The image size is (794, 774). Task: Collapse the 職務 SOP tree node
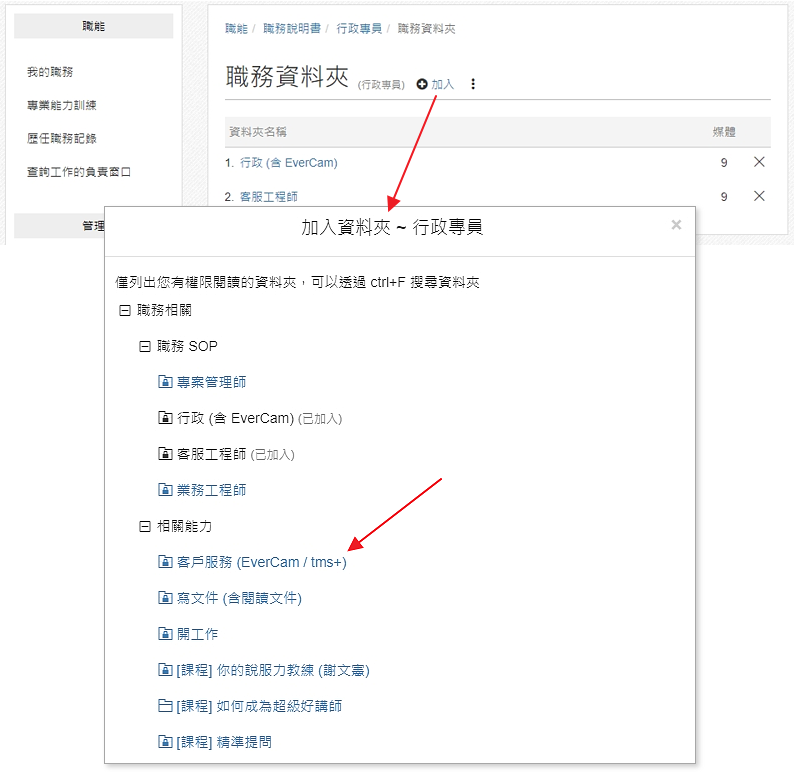(x=145, y=347)
